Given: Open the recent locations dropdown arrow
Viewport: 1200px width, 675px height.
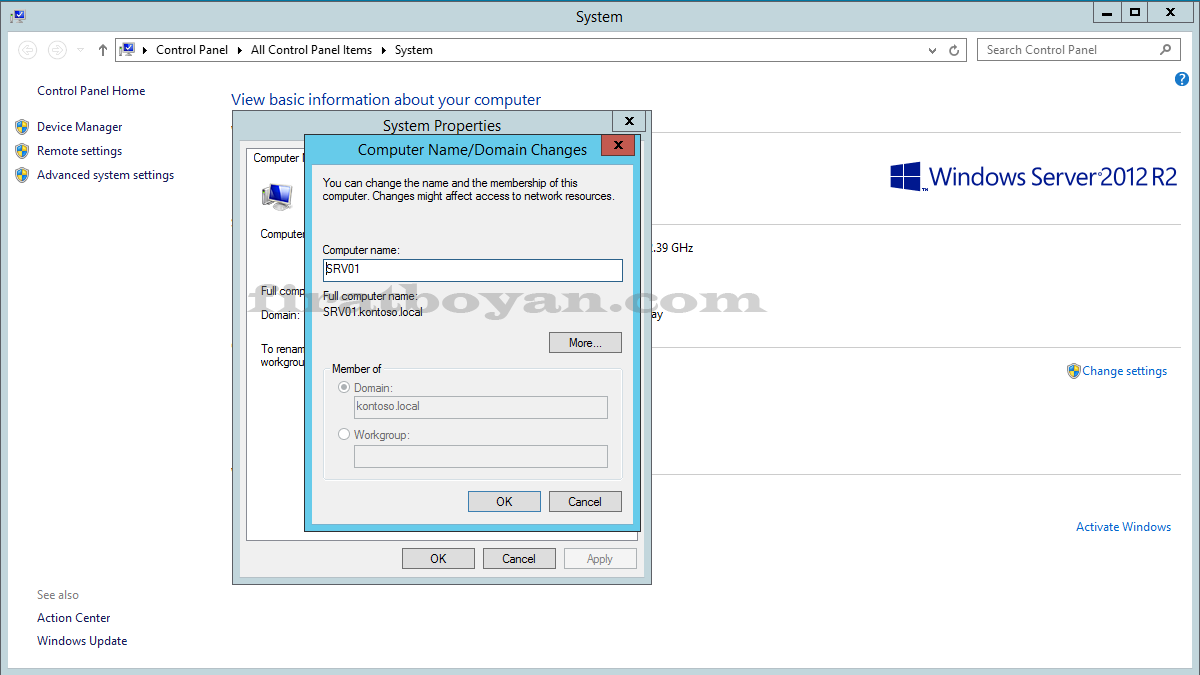Looking at the screenshot, I should click(80, 50).
